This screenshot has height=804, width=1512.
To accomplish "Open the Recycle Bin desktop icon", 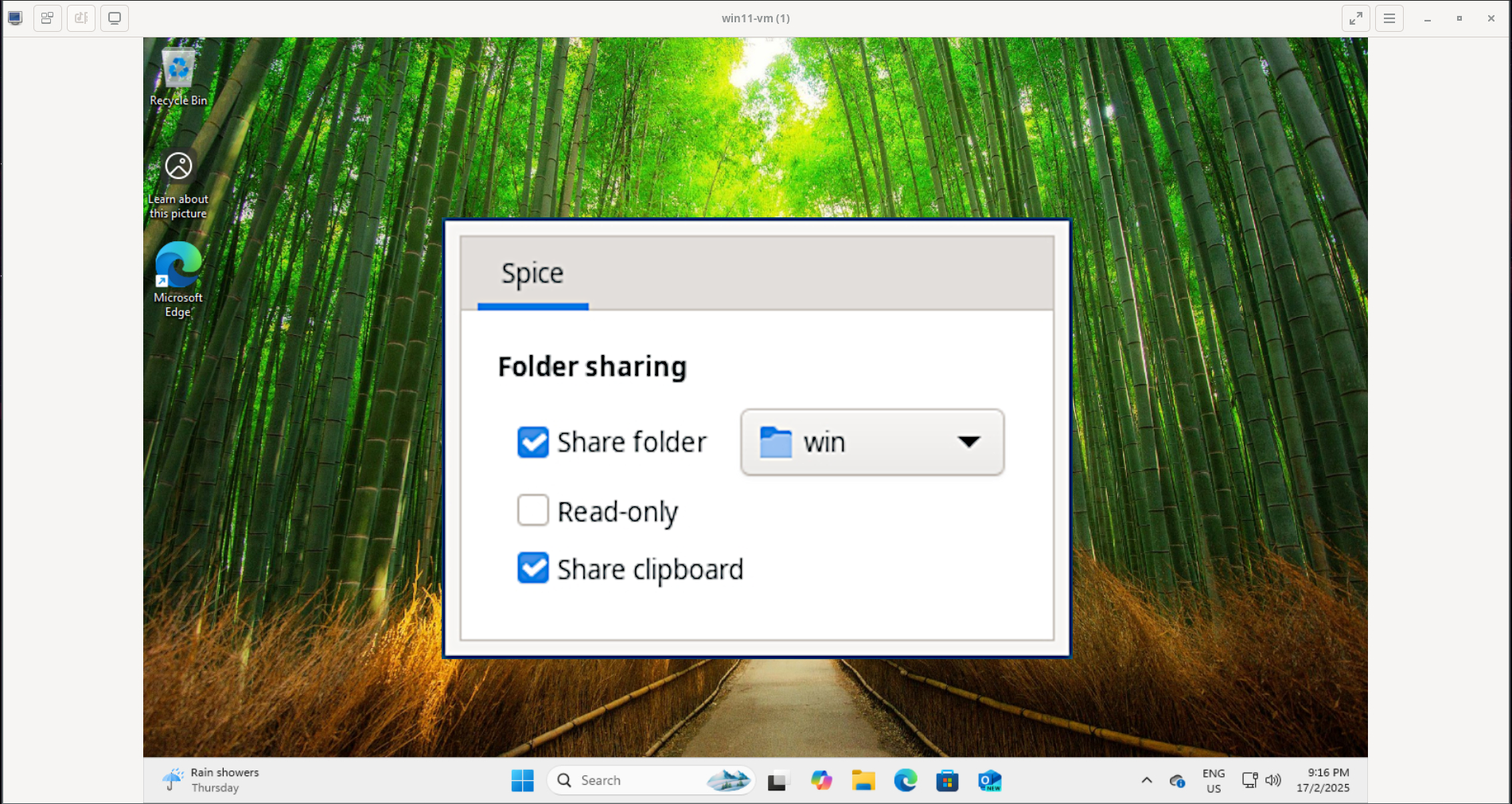I will (178, 77).
